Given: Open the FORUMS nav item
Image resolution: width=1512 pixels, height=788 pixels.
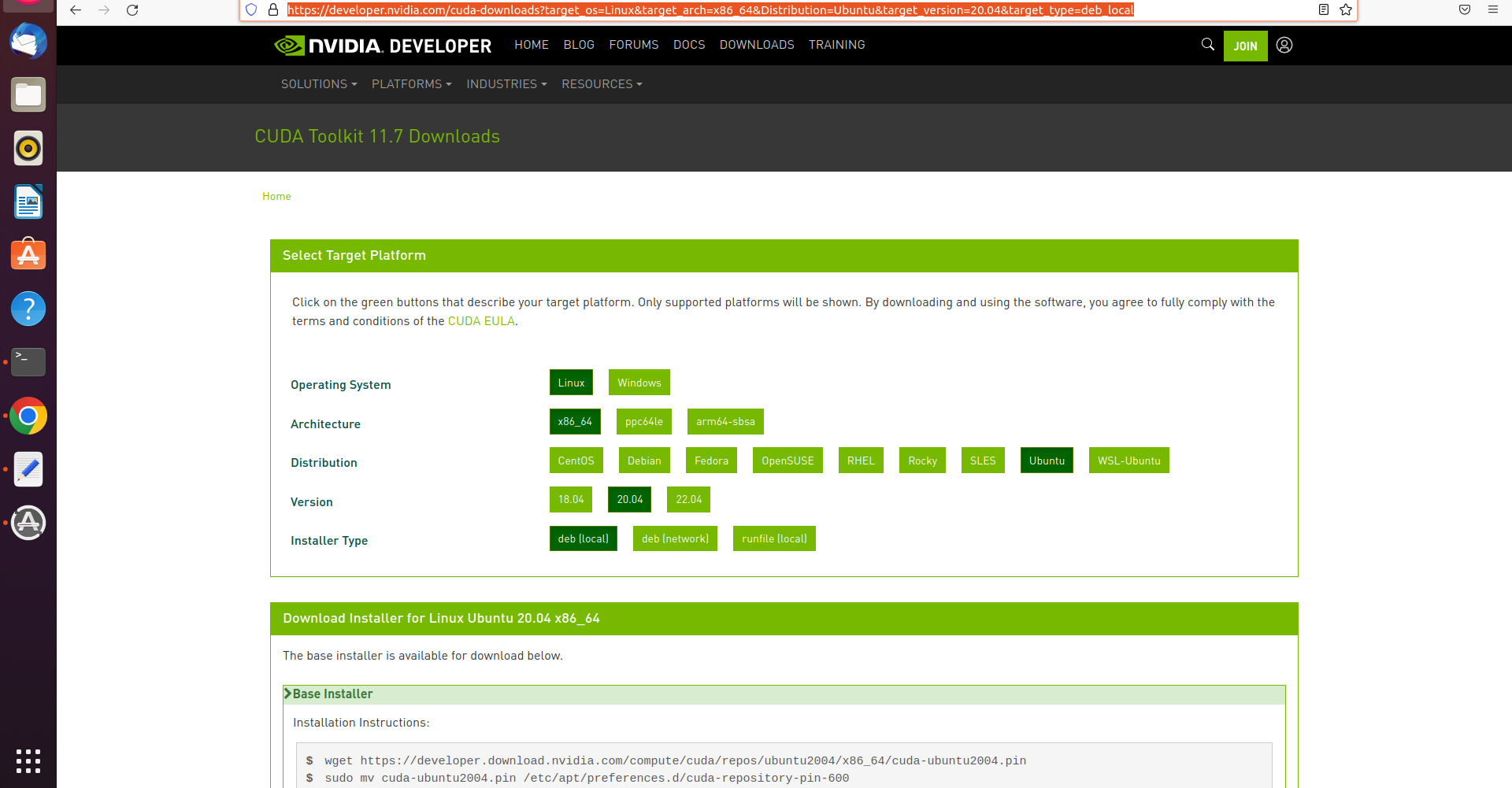Looking at the screenshot, I should point(634,45).
